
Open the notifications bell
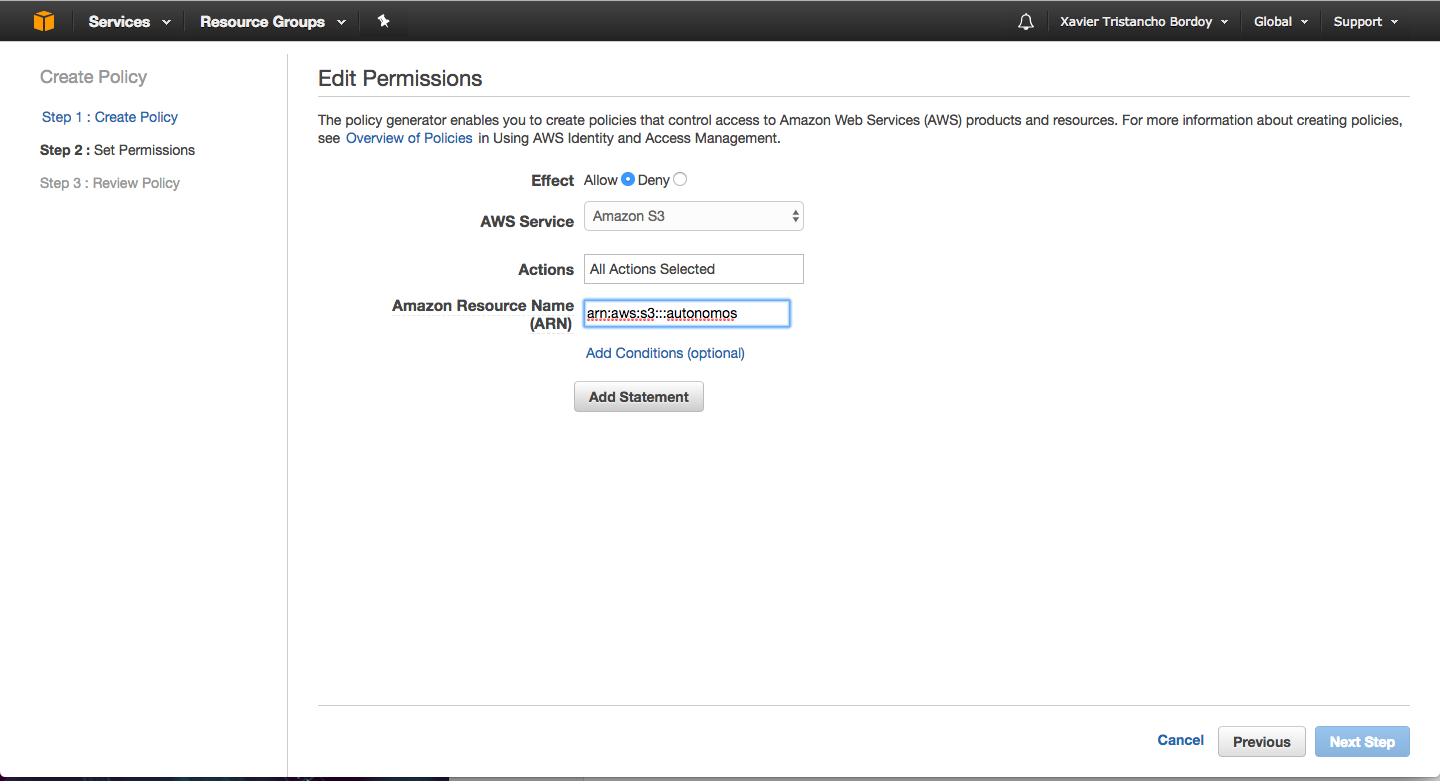(x=1025, y=21)
